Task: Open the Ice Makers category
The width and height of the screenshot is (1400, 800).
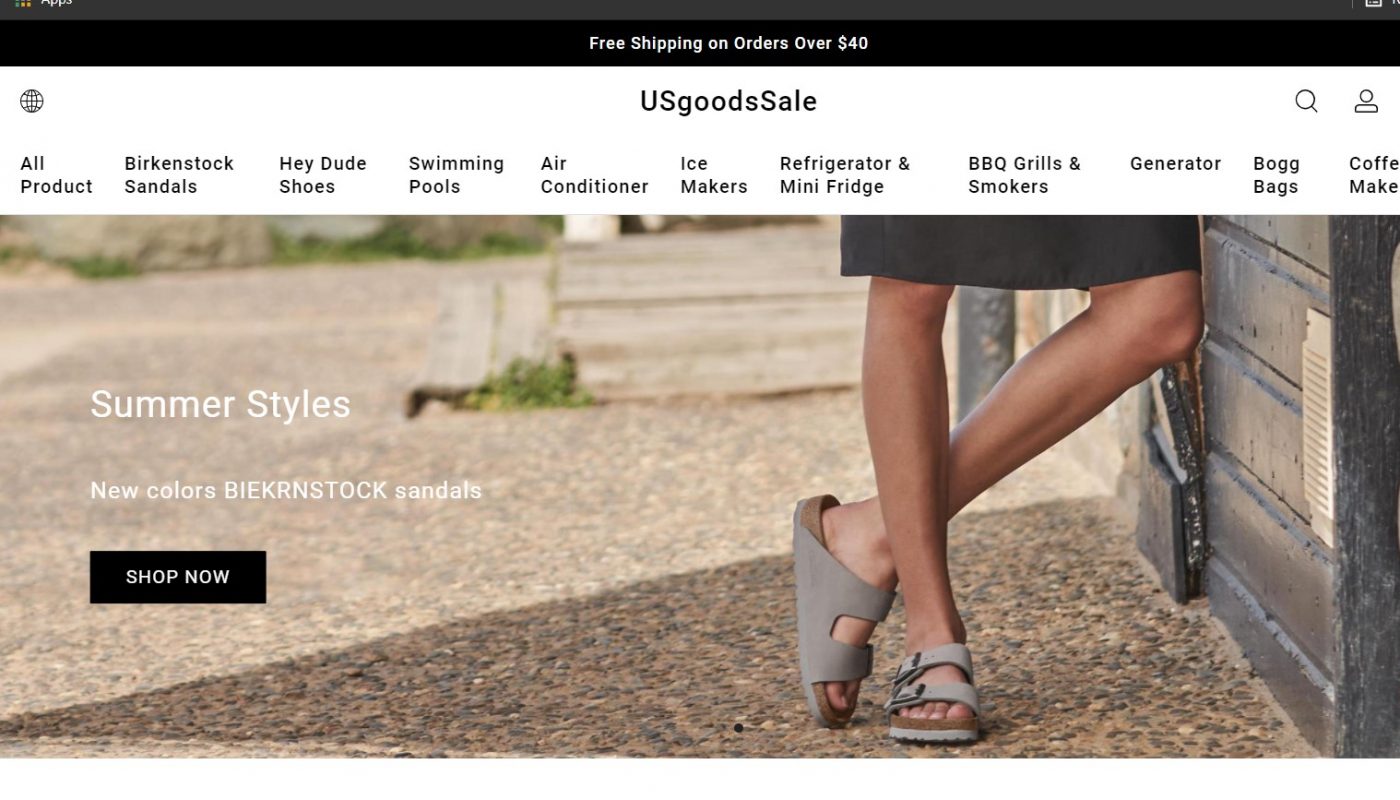Action: [x=714, y=175]
